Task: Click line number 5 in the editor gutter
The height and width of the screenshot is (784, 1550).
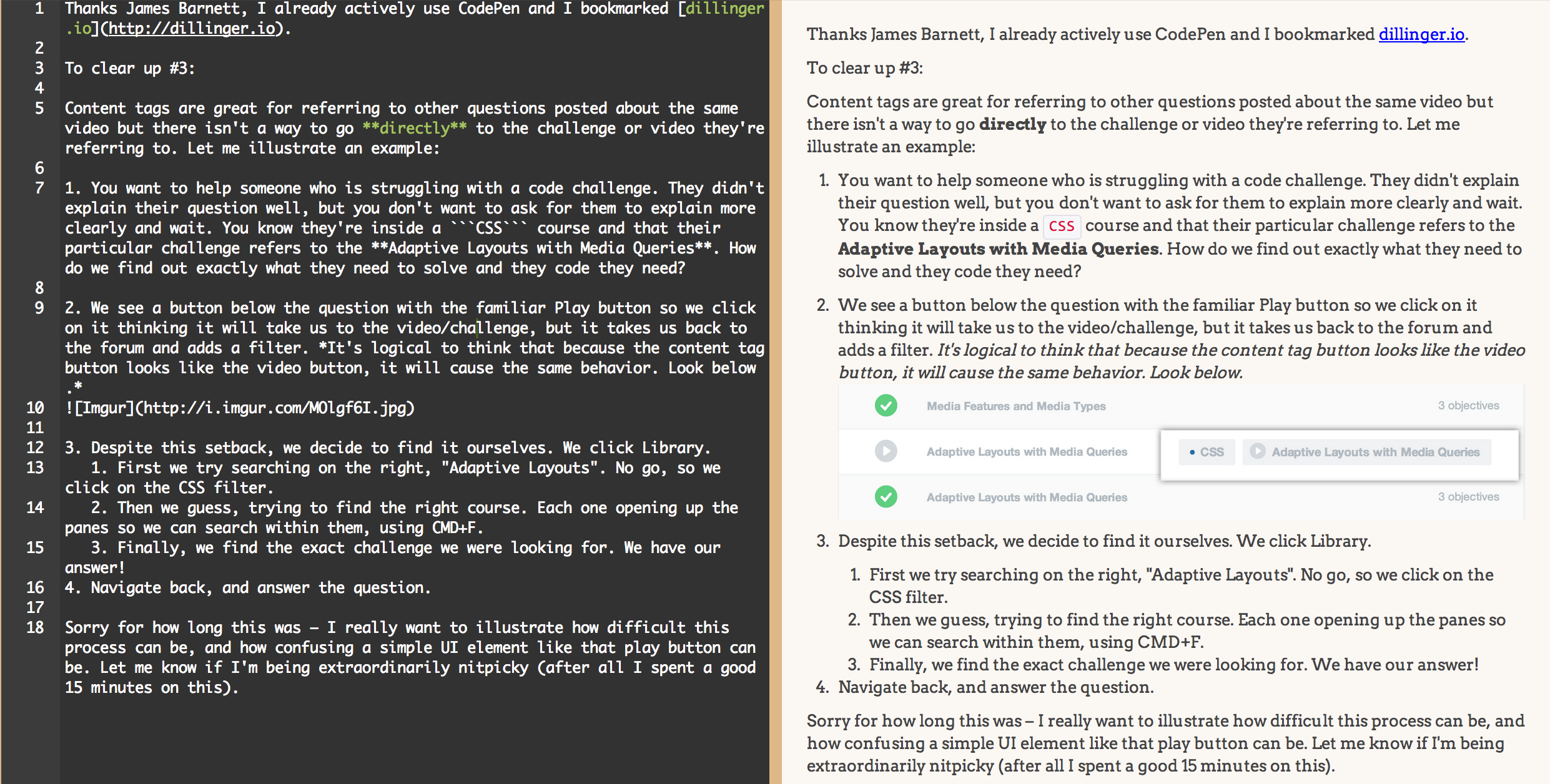Action: pyautogui.click(x=39, y=108)
